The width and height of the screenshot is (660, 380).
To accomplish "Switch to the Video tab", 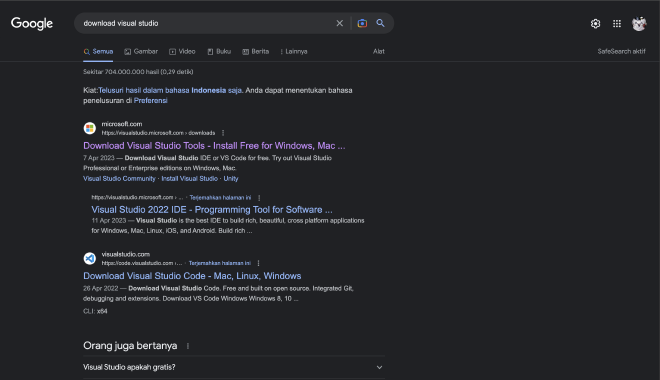I will coord(182,51).
